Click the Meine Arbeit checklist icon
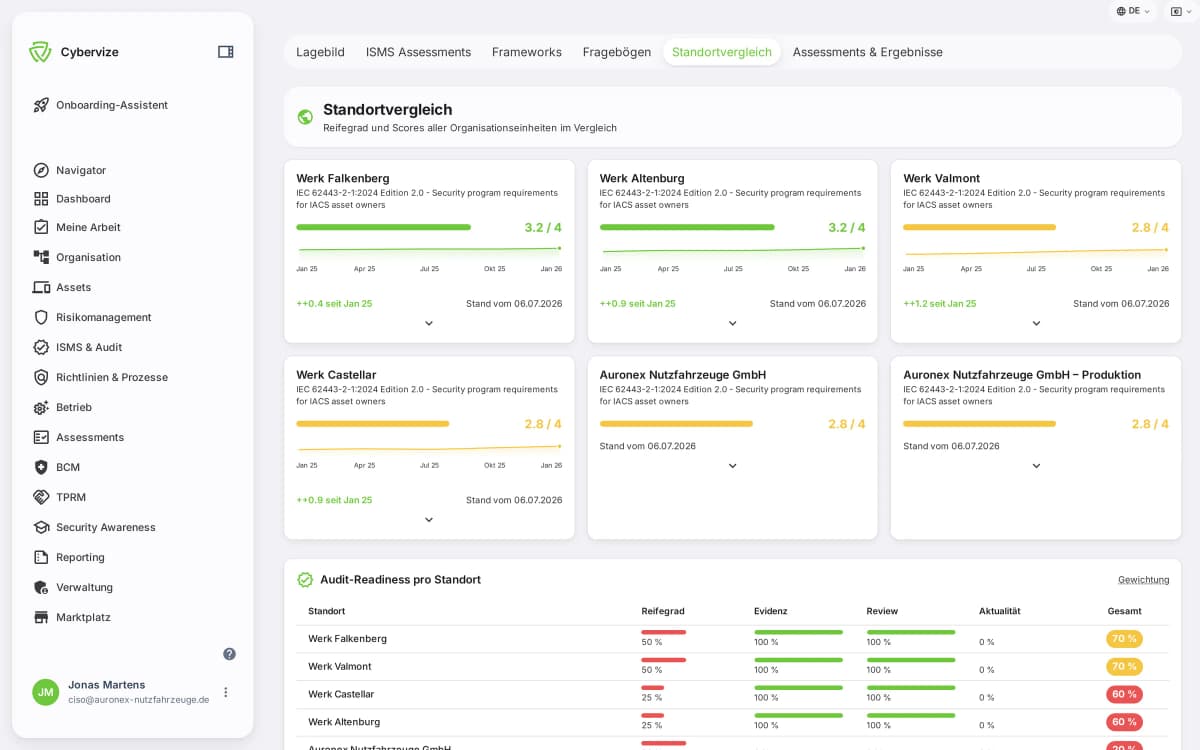This screenshot has width=1200, height=750. (x=41, y=227)
